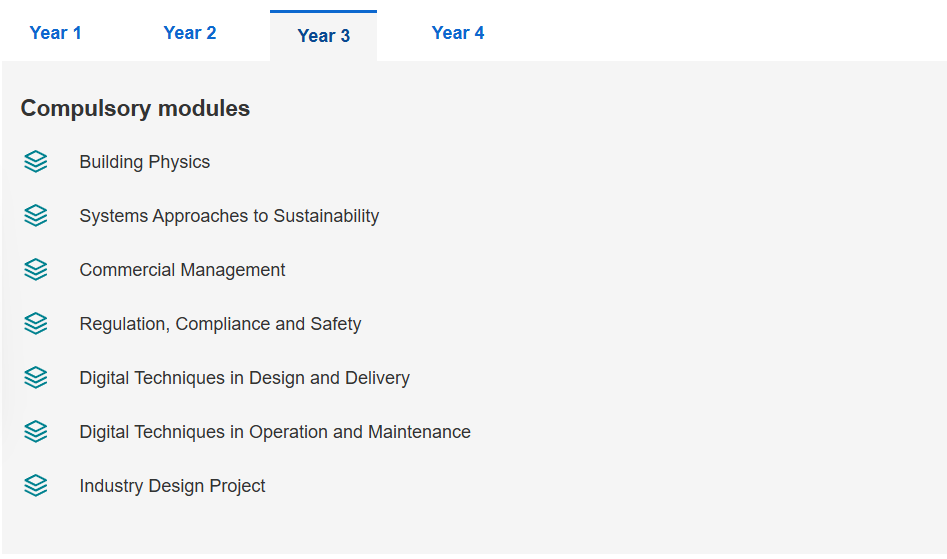Open the Year 2 tab
Image resolution: width=947 pixels, height=559 pixels.
190,33
